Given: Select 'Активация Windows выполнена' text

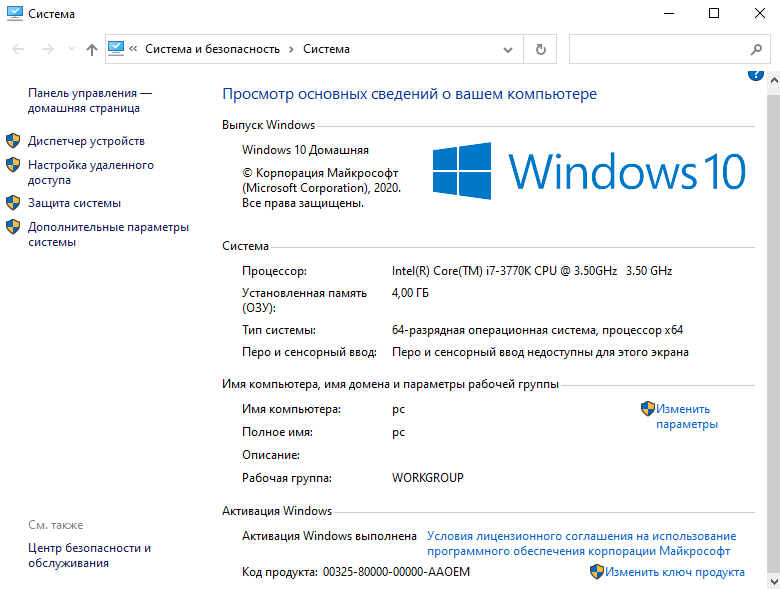Looking at the screenshot, I should click(329, 536).
